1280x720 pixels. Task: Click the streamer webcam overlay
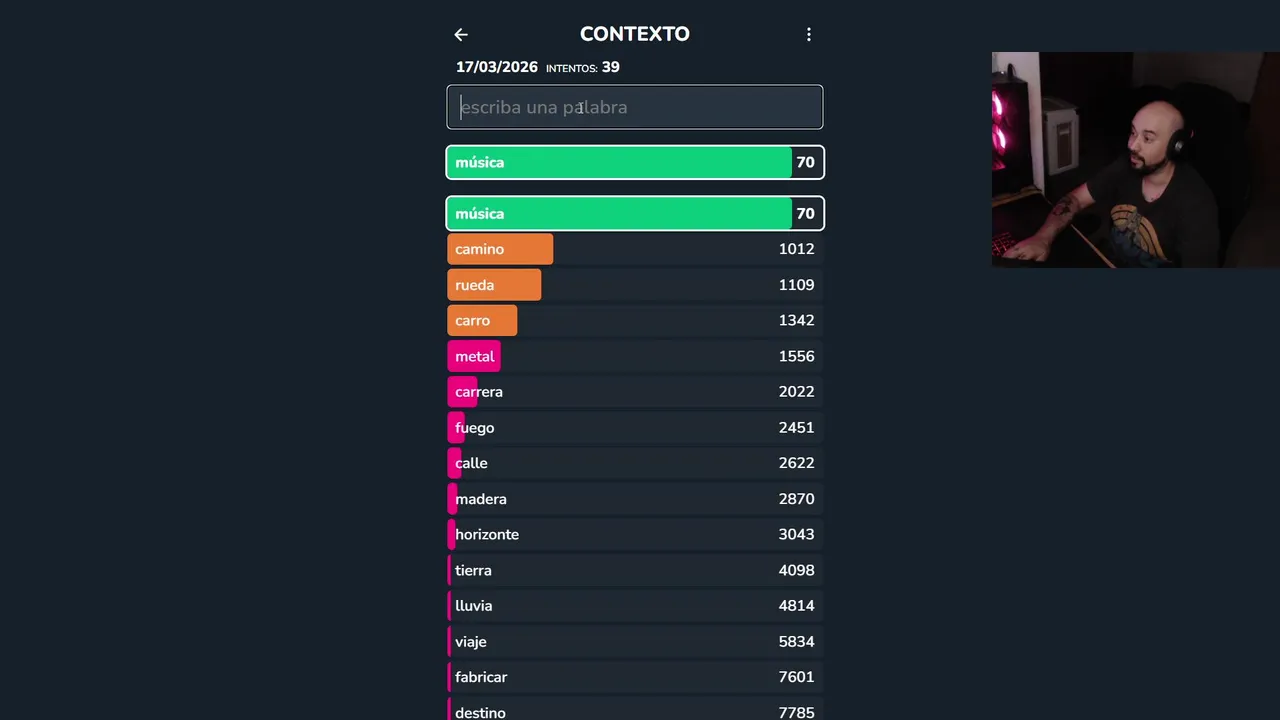tap(1135, 160)
